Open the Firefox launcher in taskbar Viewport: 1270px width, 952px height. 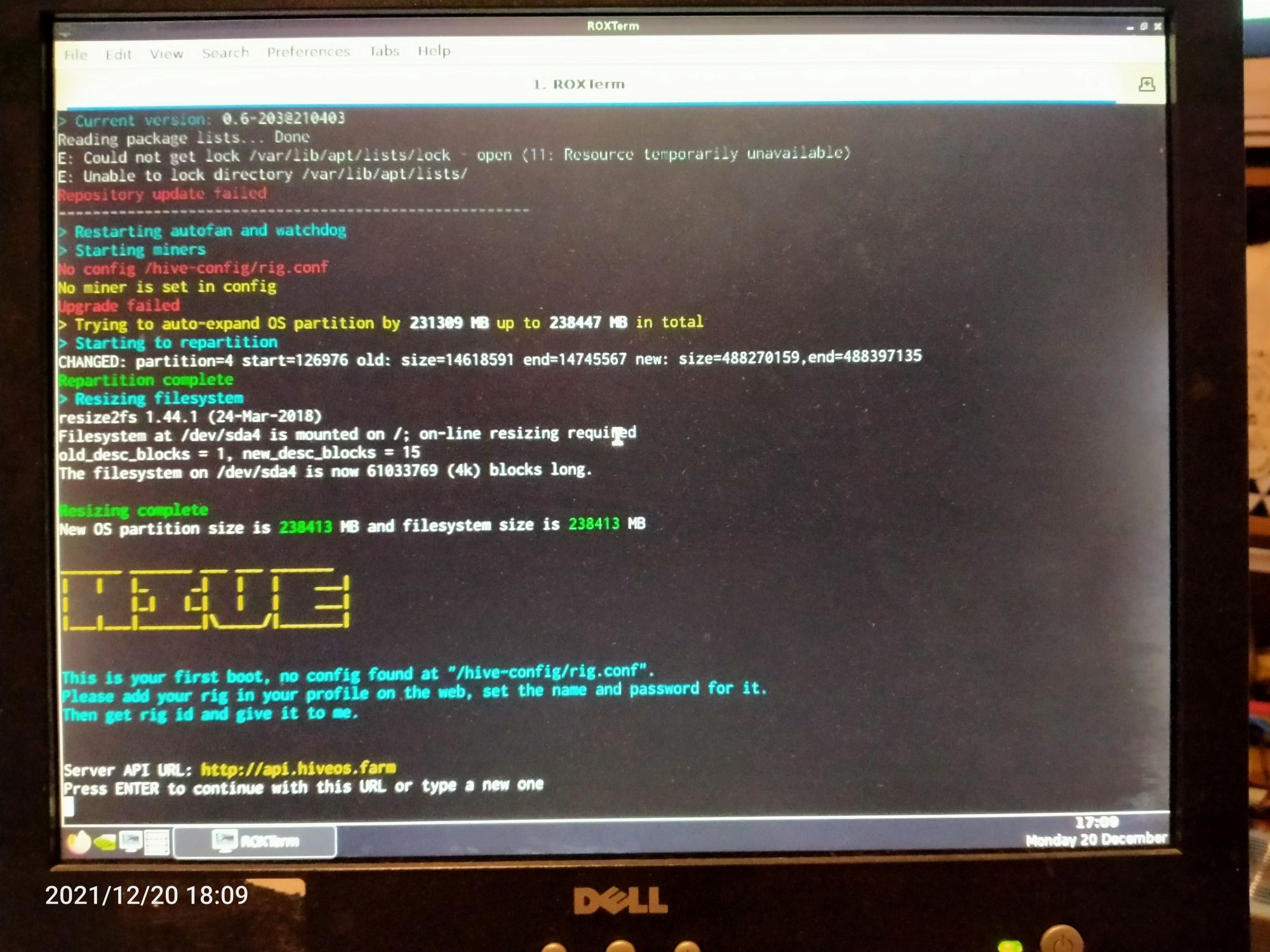click(79, 842)
